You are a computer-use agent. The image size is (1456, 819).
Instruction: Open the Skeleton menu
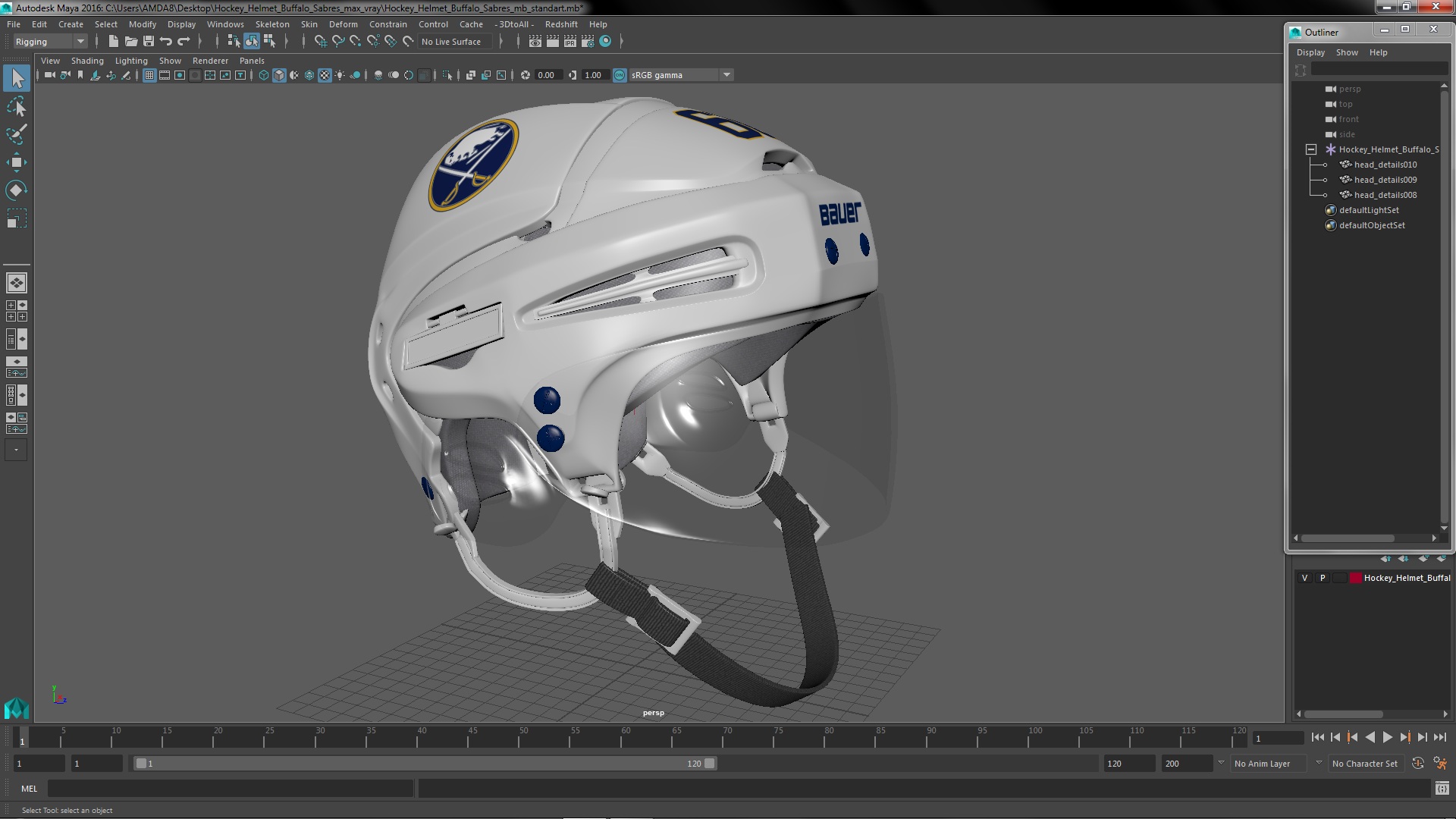[271, 24]
